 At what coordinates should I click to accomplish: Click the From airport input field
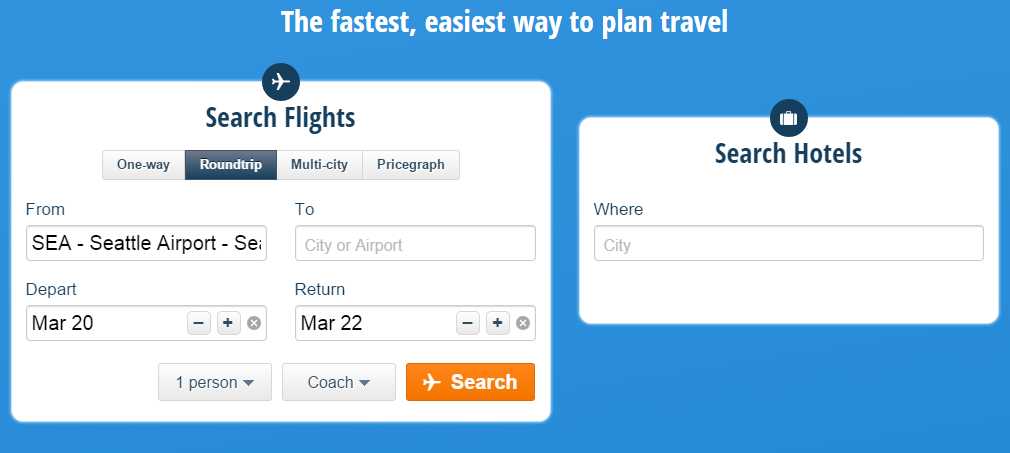point(146,243)
